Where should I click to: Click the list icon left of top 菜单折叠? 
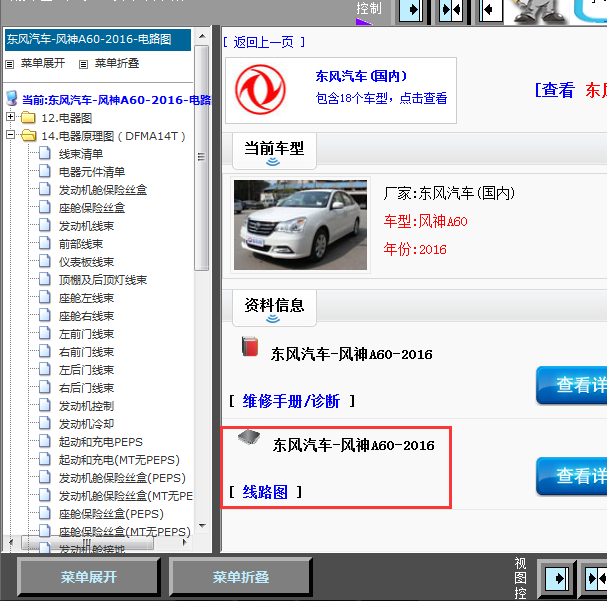[x=83, y=64]
